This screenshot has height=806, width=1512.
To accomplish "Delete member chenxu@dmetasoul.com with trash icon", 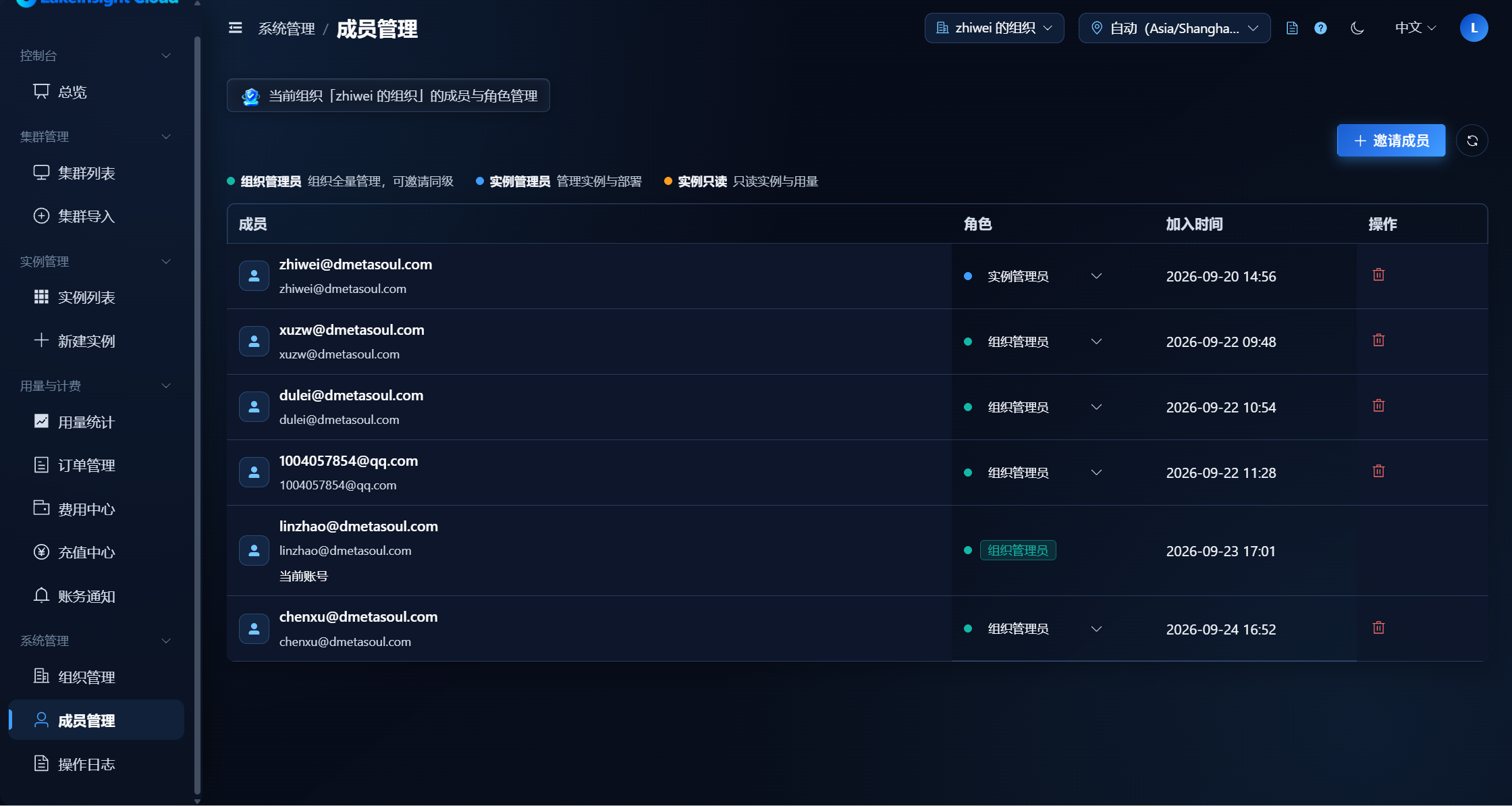I will [x=1378, y=628].
